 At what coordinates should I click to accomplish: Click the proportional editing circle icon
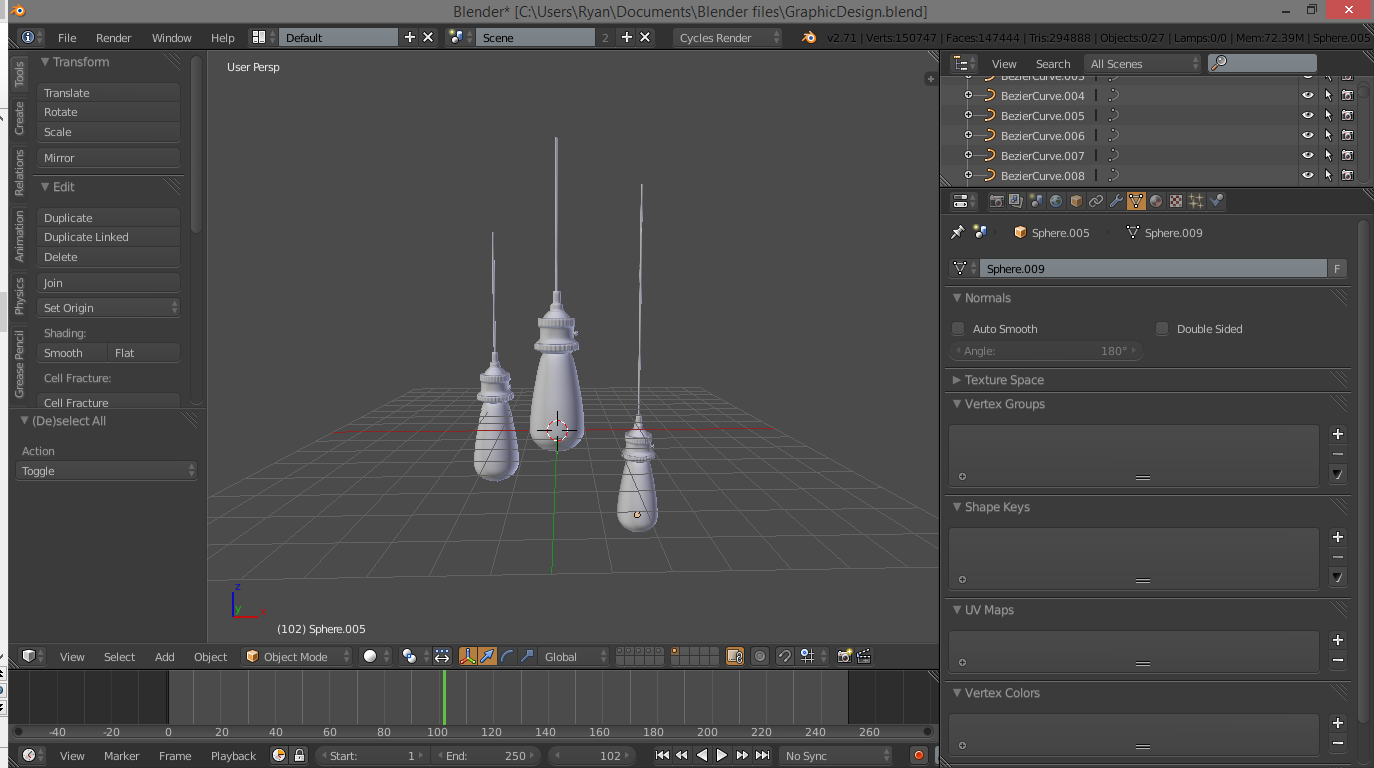click(x=760, y=656)
